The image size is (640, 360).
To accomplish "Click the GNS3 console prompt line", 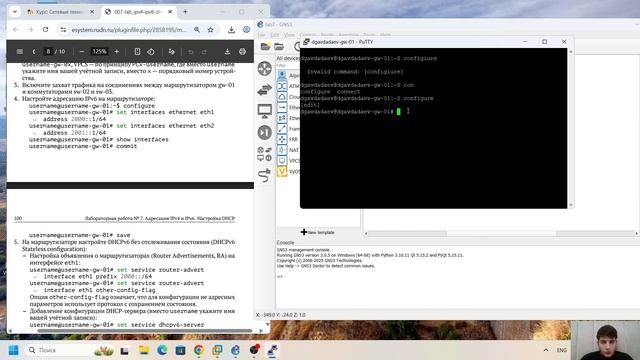I will pyautogui.click(x=280, y=277).
